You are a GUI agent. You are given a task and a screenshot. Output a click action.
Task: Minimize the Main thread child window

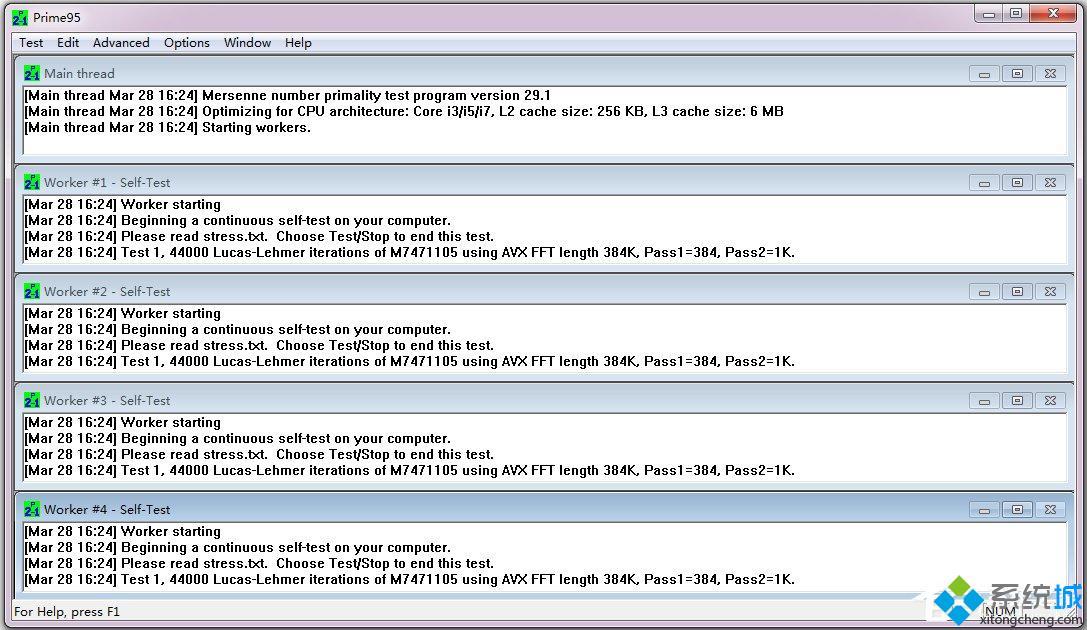984,73
